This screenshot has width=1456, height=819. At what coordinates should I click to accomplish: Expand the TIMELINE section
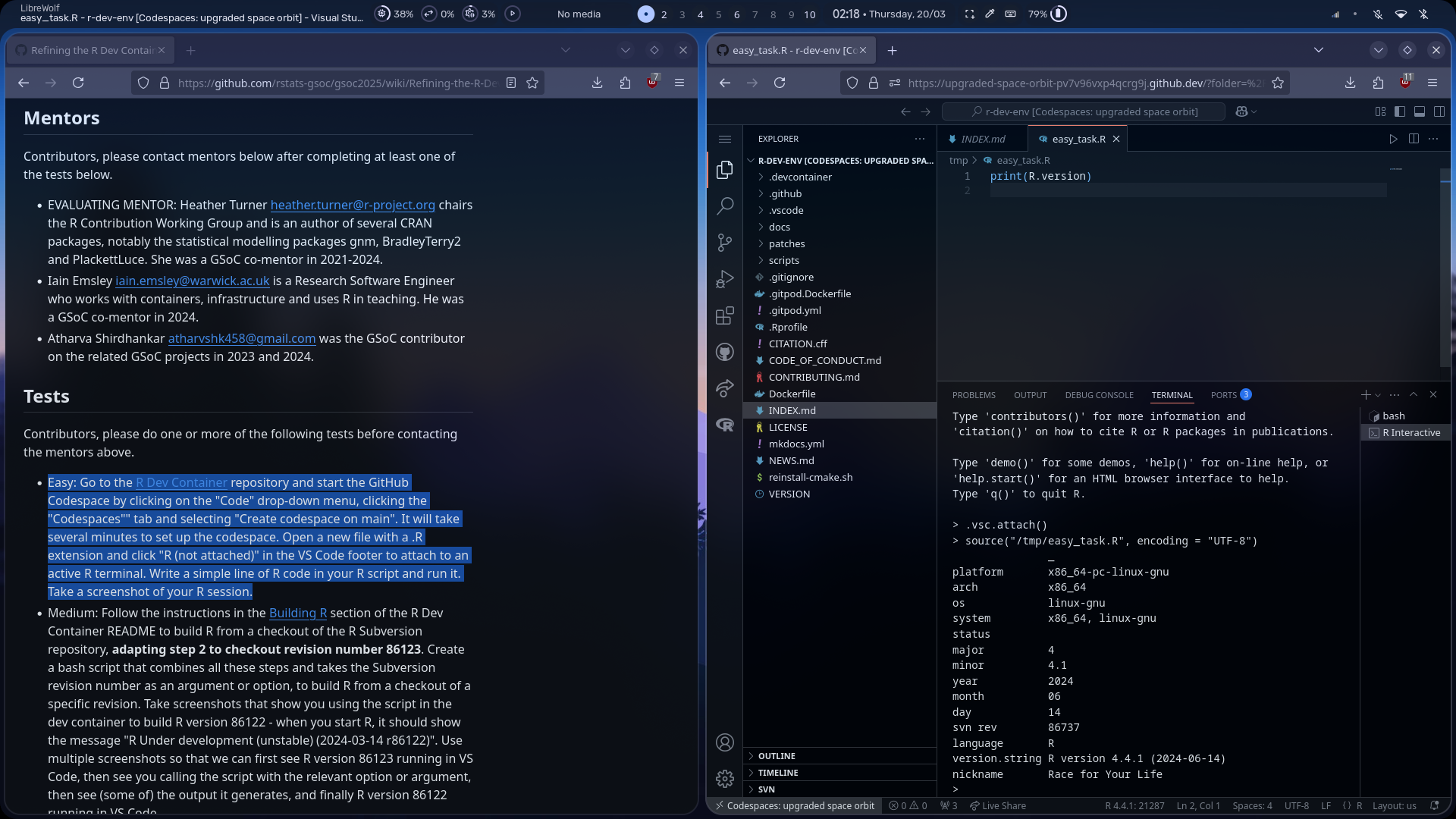(840, 773)
